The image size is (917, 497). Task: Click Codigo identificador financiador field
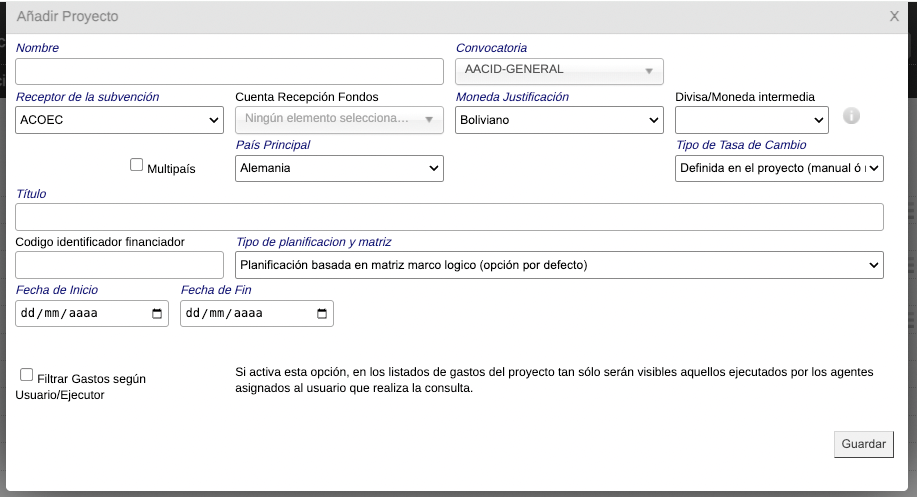coord(119,265)
